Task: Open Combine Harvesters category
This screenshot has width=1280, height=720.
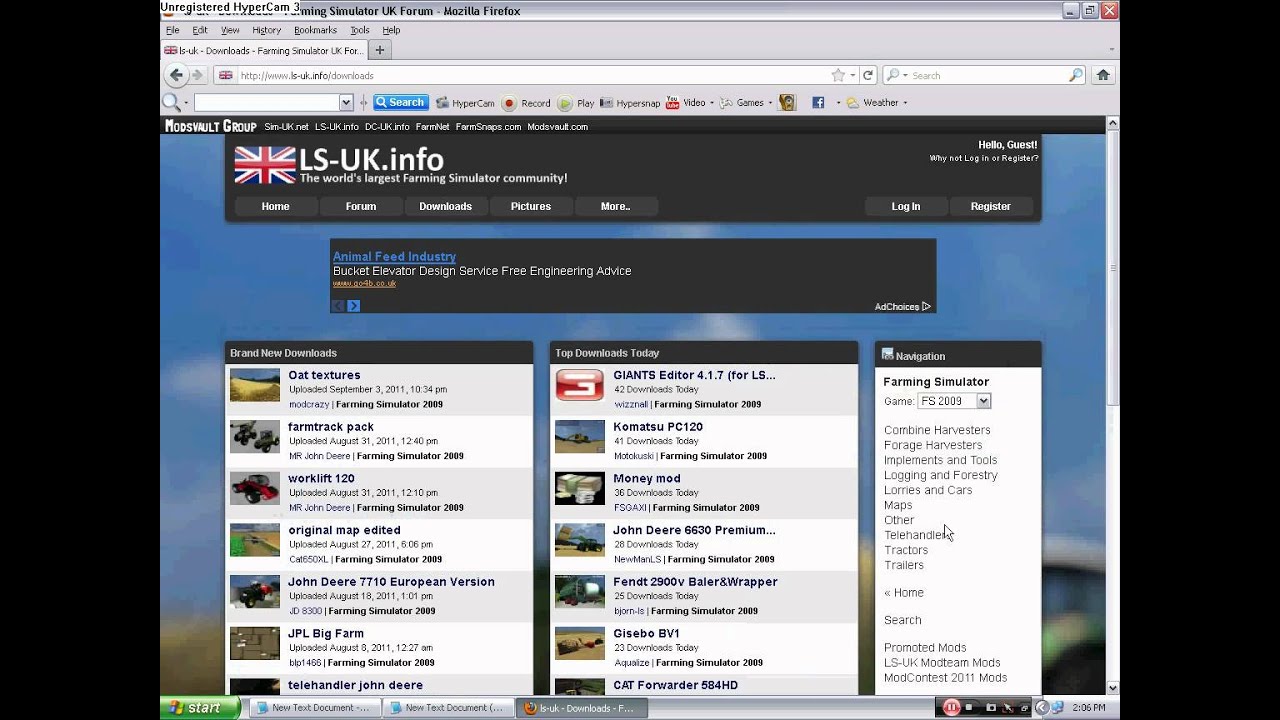Action: click(937, 430)
